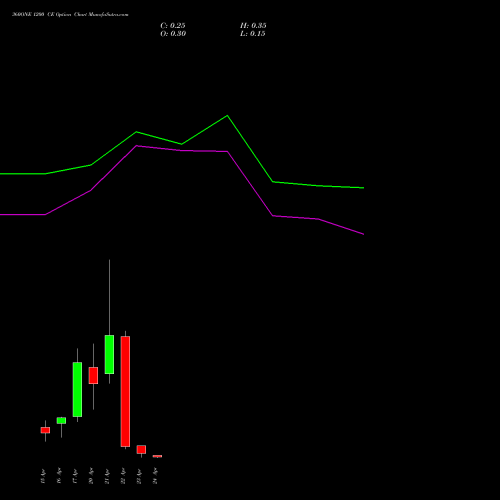This screenshot has height=500, width=500.
Task: Click the red candle for 20 Apr
Action: (93, 375)
